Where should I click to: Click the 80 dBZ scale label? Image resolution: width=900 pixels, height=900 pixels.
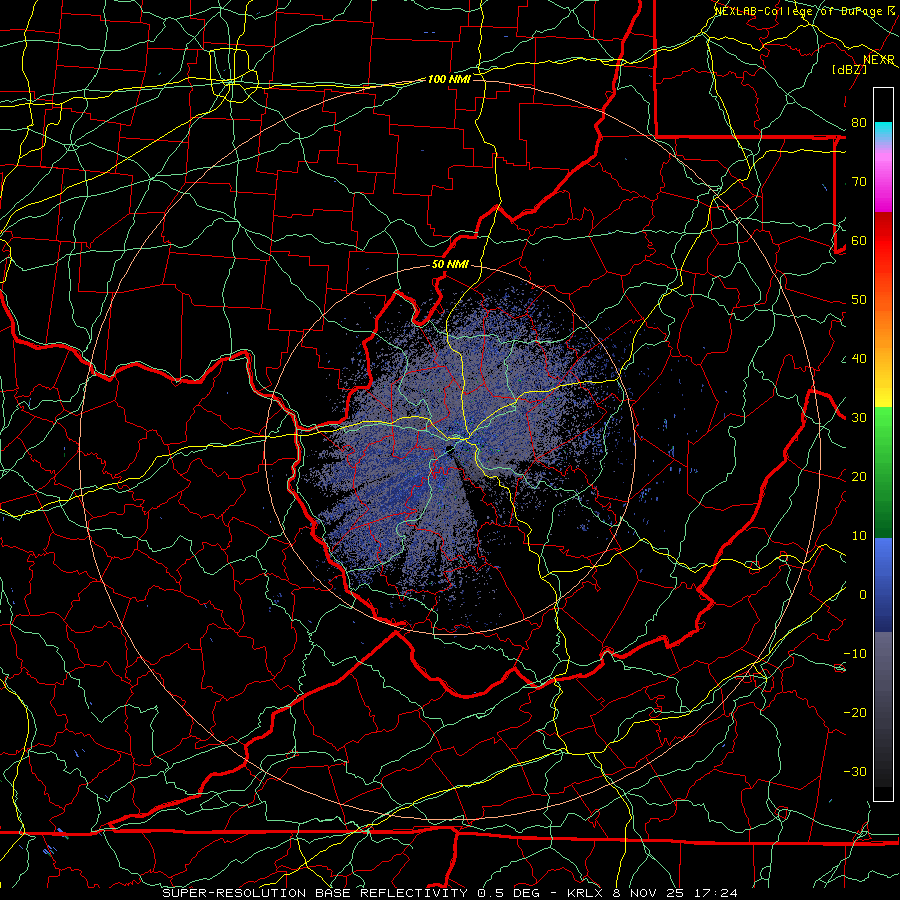pyautogui.click(x=859, y=123)
